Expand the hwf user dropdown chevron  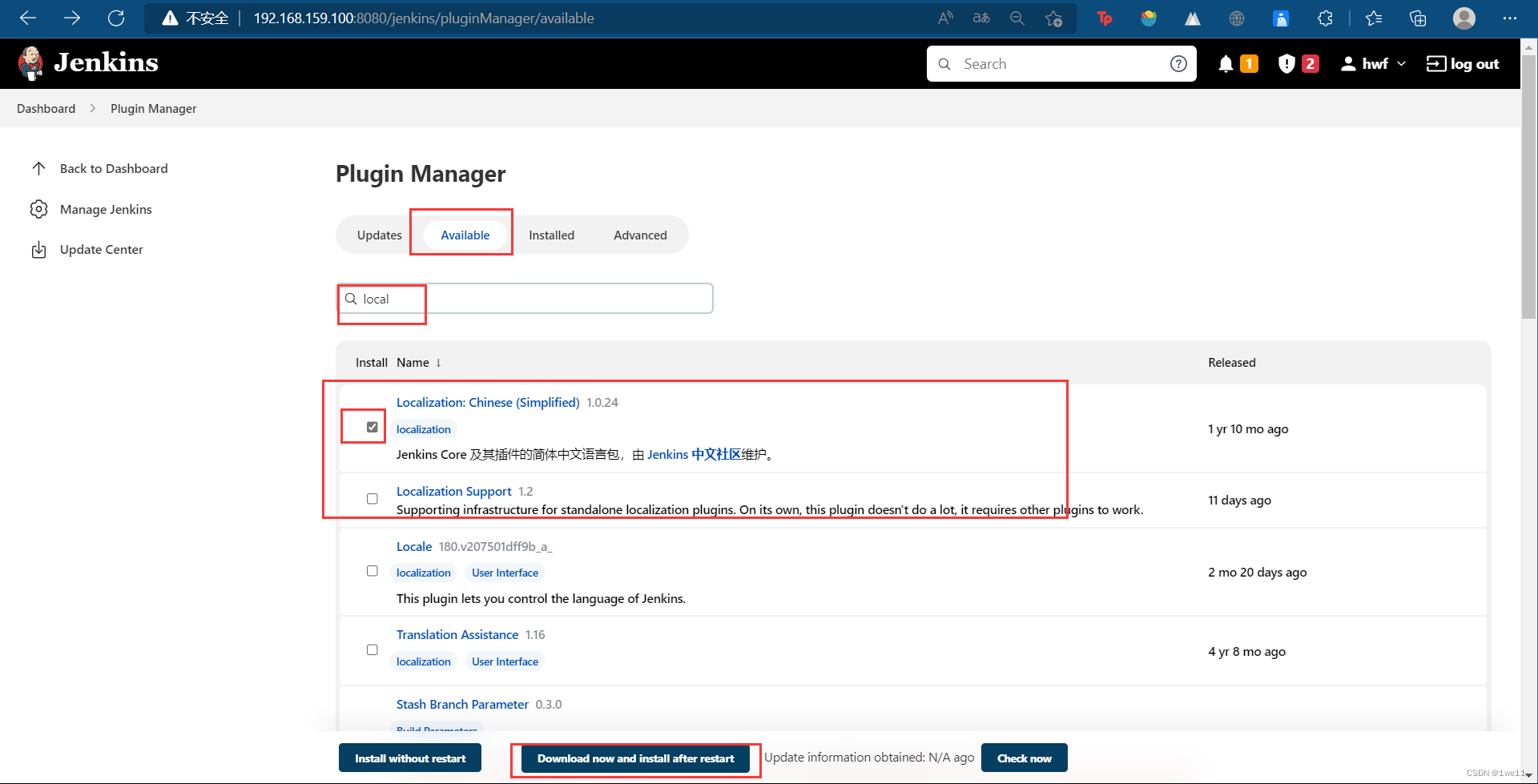pyautogui.click(x=1401, y=64)
